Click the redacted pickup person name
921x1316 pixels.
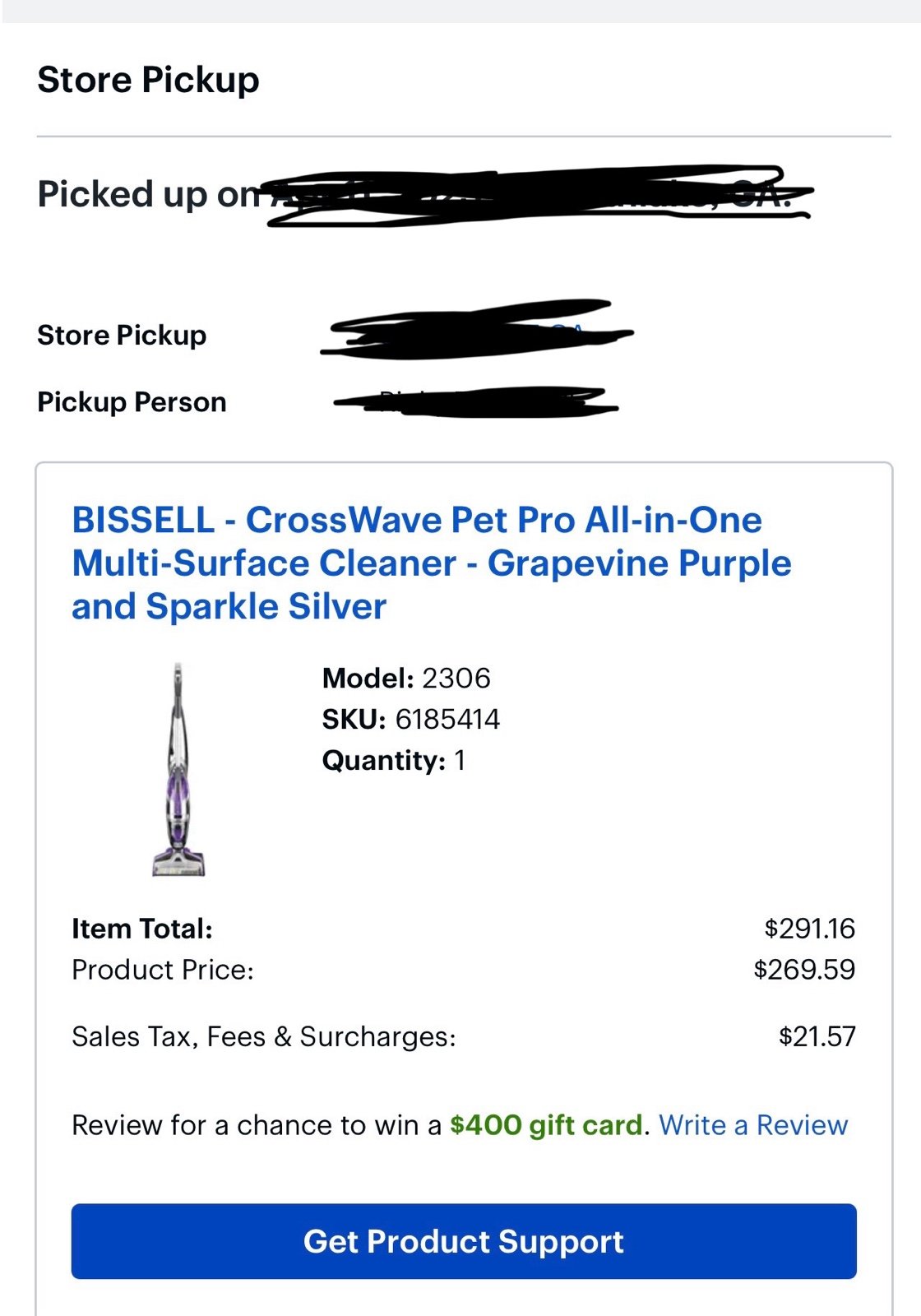coord(476,402)
